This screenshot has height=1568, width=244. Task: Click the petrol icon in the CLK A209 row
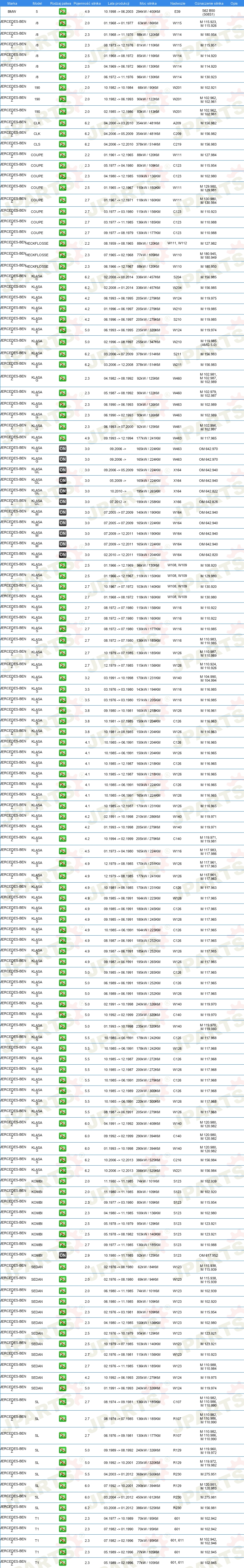[x=62, y=123]
